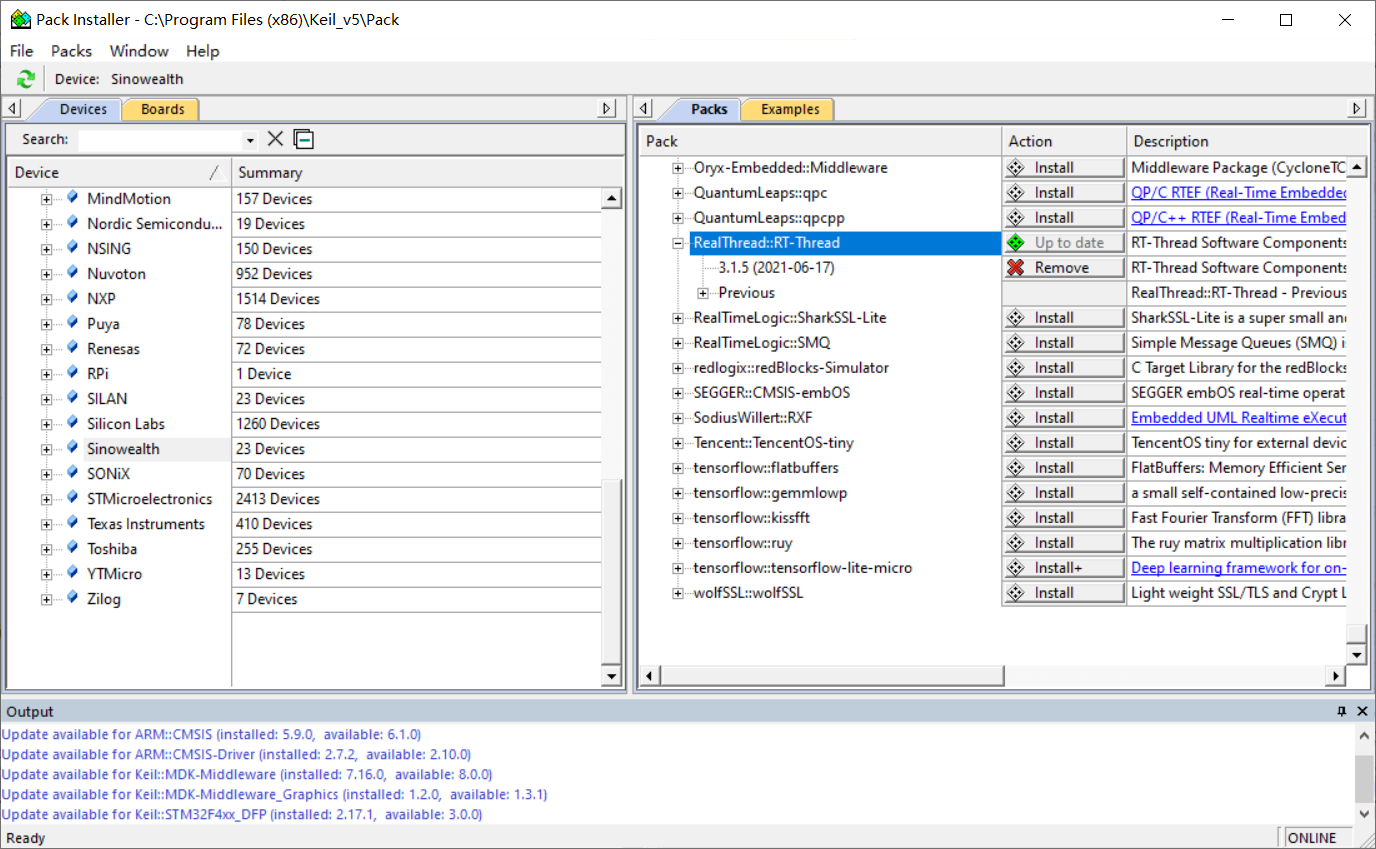Click the green refresh packs icon
The image size is (1376, 849).
click(x=26, y=79)
